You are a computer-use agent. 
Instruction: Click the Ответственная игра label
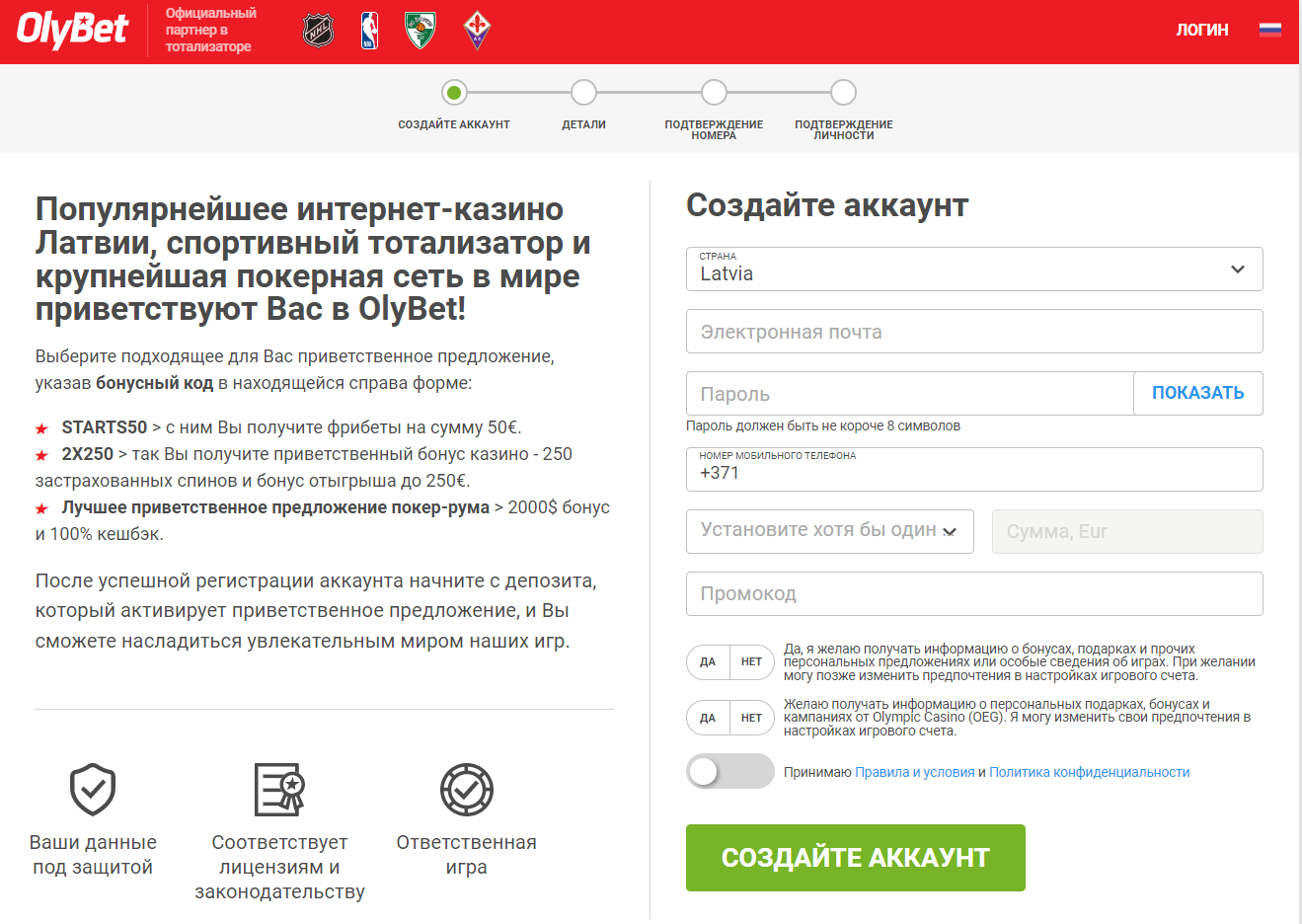pyautogui.click(x=467, y=855)
